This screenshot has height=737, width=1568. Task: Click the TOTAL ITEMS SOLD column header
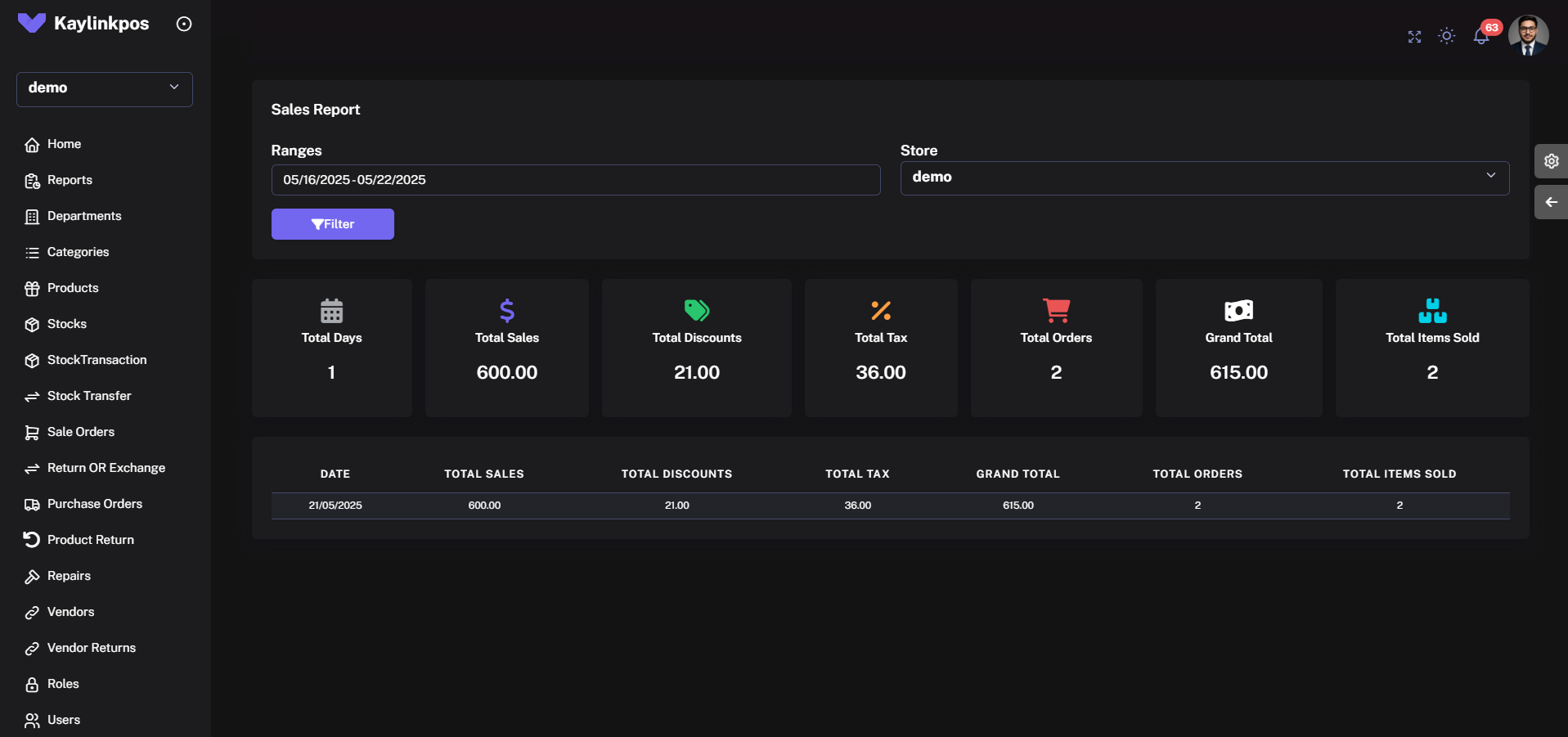pyautogui.click(x=1400, y=474)
